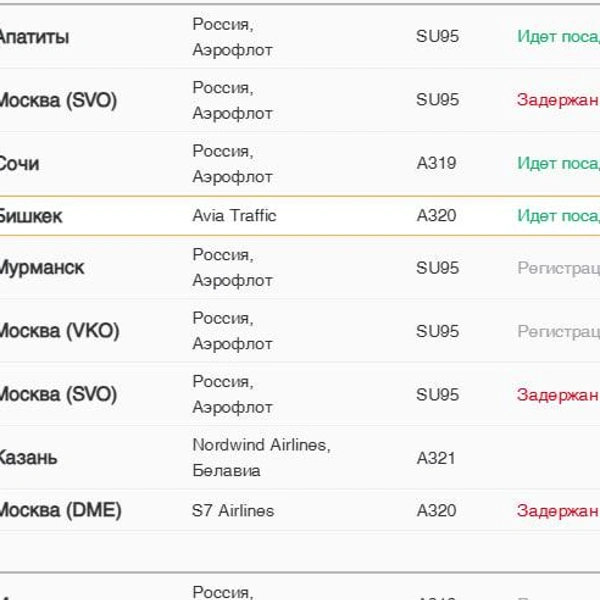Click Регистрация status in Мурманск row
Viewport: 600px width, 600px height.
557,268
